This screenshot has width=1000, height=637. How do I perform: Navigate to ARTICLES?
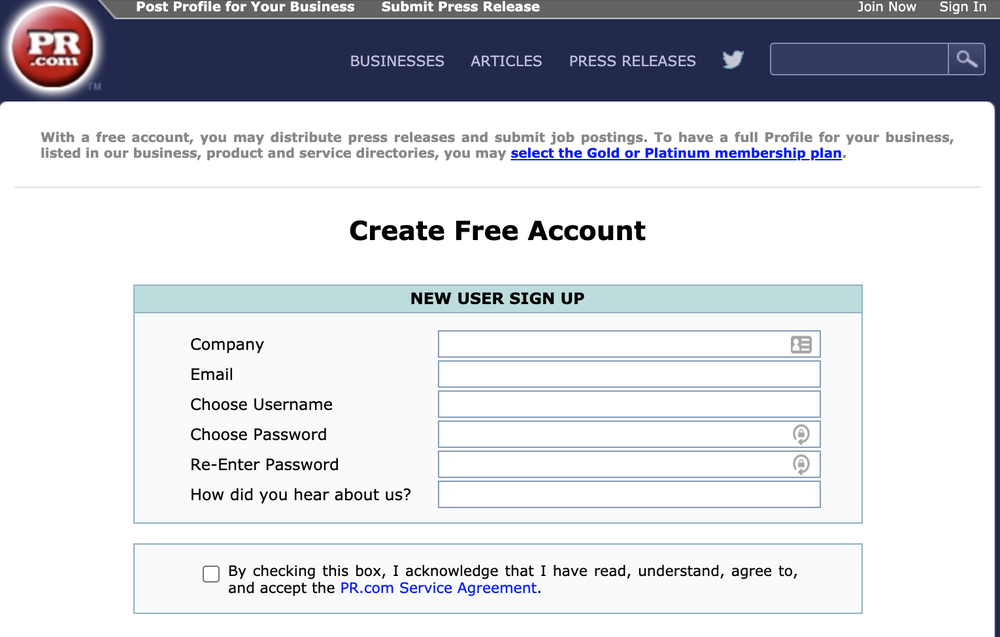506,61
